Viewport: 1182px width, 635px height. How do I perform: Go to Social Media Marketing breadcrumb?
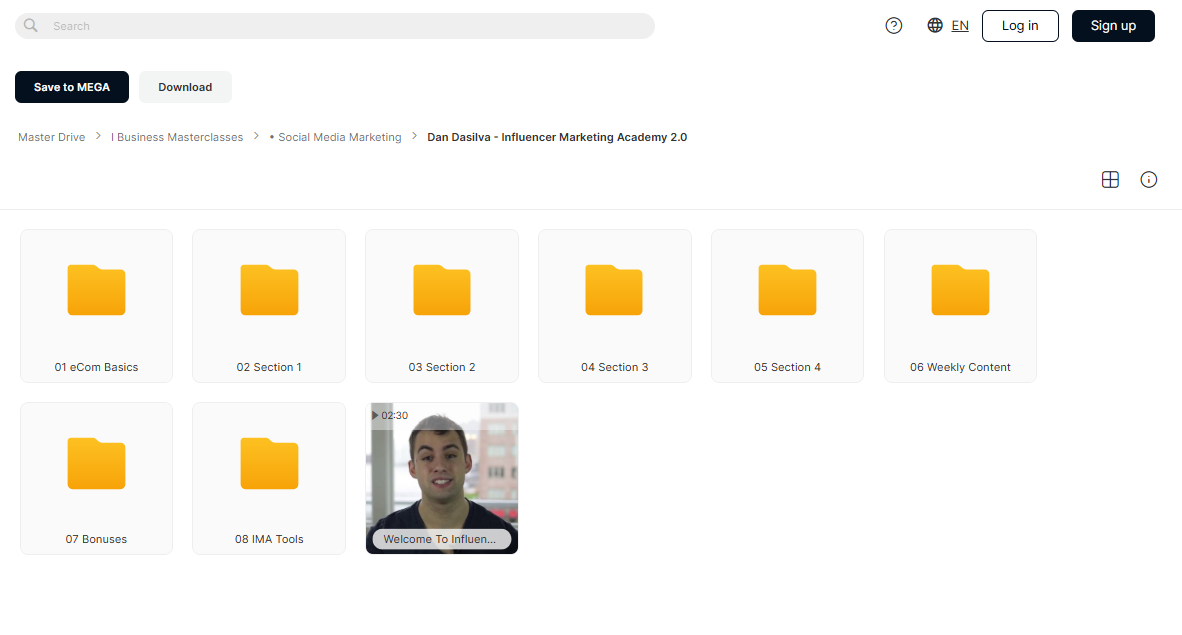335,137
